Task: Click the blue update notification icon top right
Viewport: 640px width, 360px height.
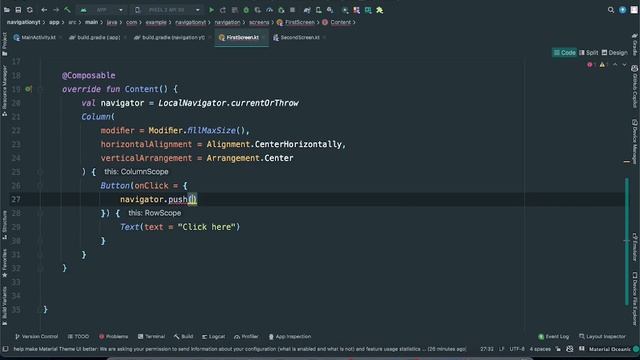Action: (622, 10)
